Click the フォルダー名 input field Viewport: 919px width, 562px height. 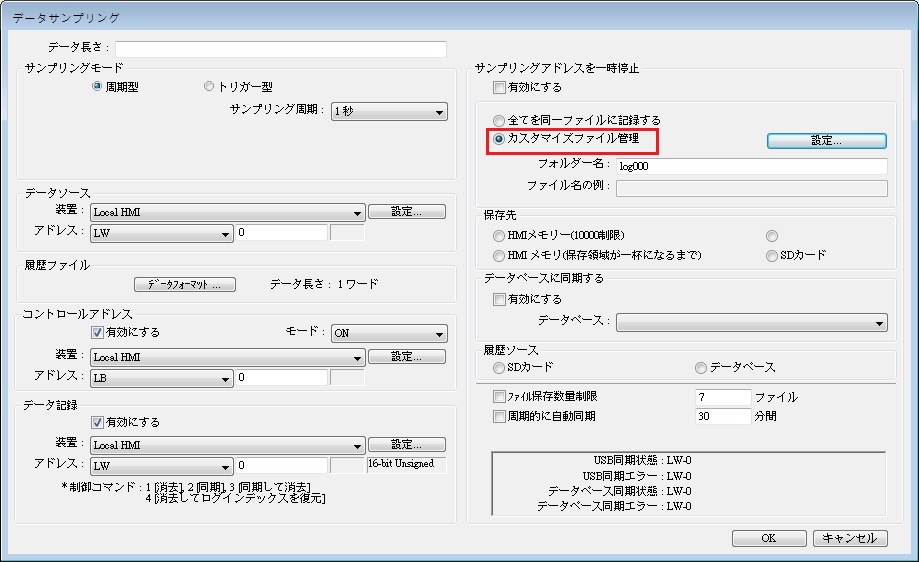coord(751,166)
